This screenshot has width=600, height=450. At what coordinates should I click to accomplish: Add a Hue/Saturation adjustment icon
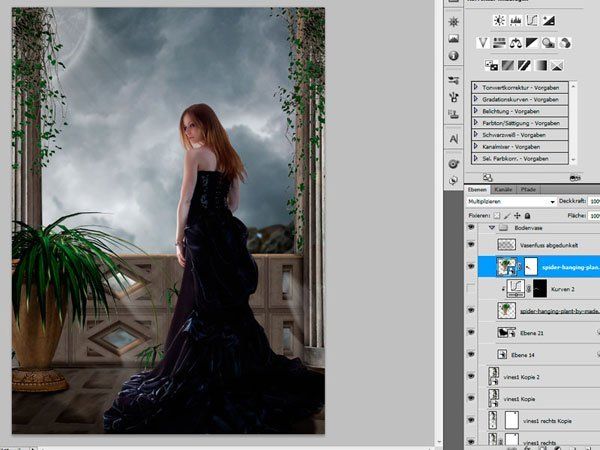499,42
